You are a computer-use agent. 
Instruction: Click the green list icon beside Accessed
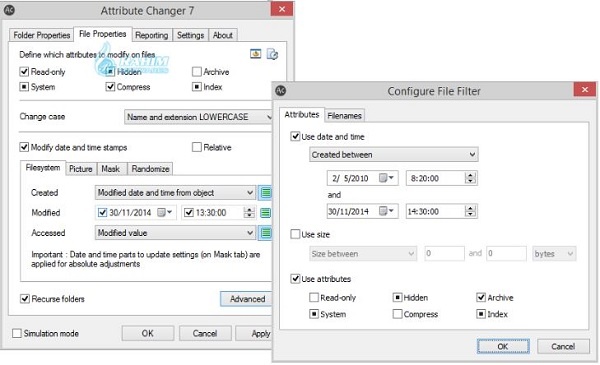click(266, 233)
